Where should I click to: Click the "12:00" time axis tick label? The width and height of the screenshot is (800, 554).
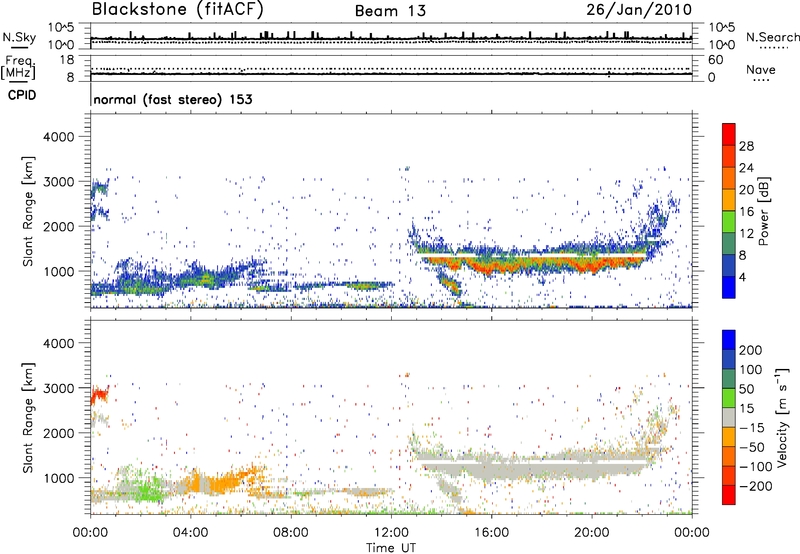point(391,533)
